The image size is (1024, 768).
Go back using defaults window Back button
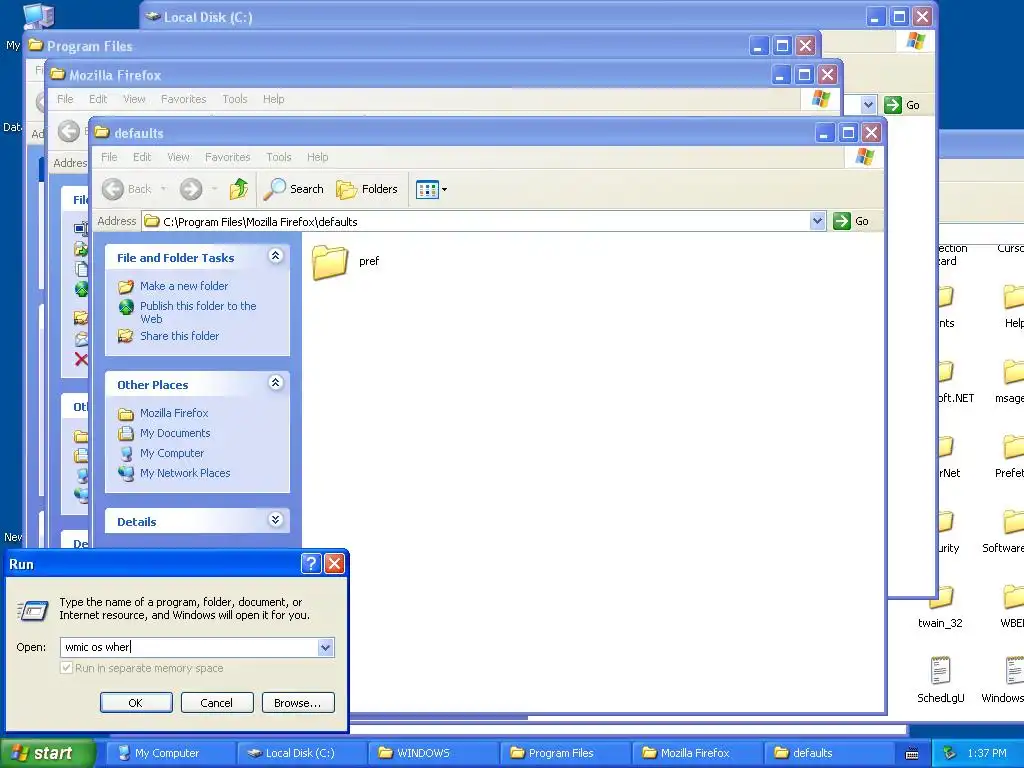tap(127, 189)
